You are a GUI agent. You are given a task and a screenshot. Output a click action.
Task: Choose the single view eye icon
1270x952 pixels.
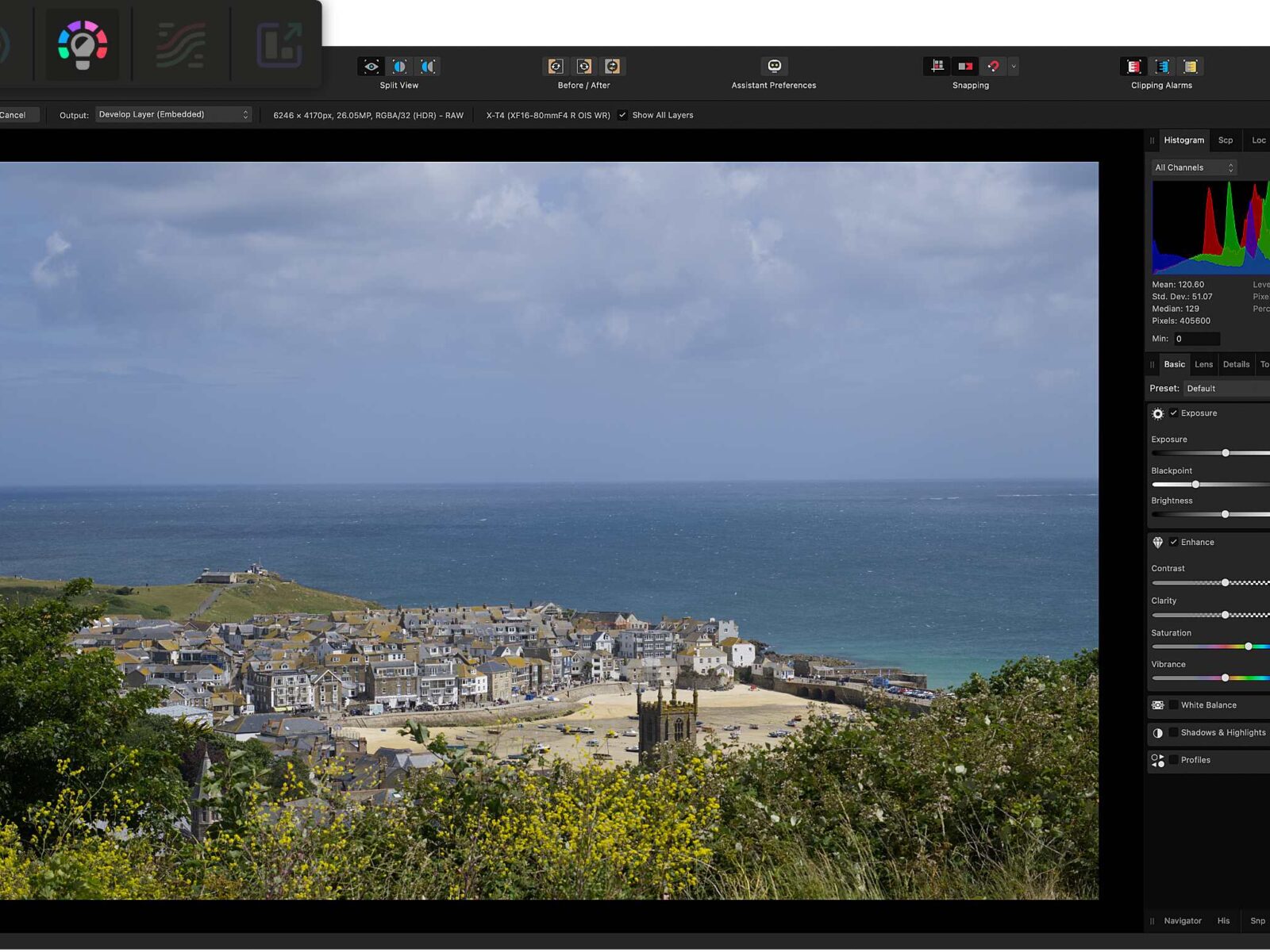pos(371,67)
